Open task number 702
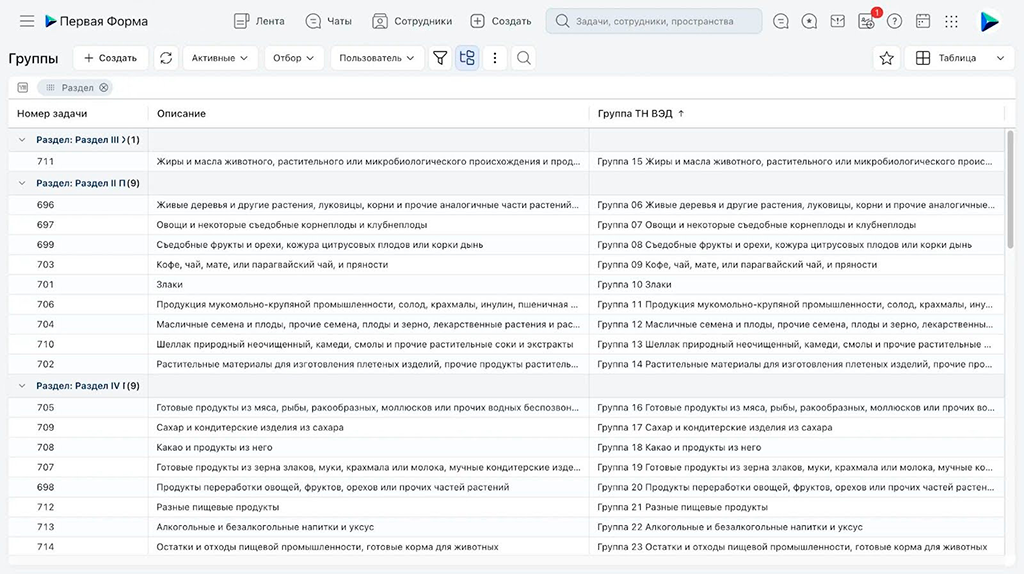The height and width of the screenshot is (574, 1024). tap(46, 364)
